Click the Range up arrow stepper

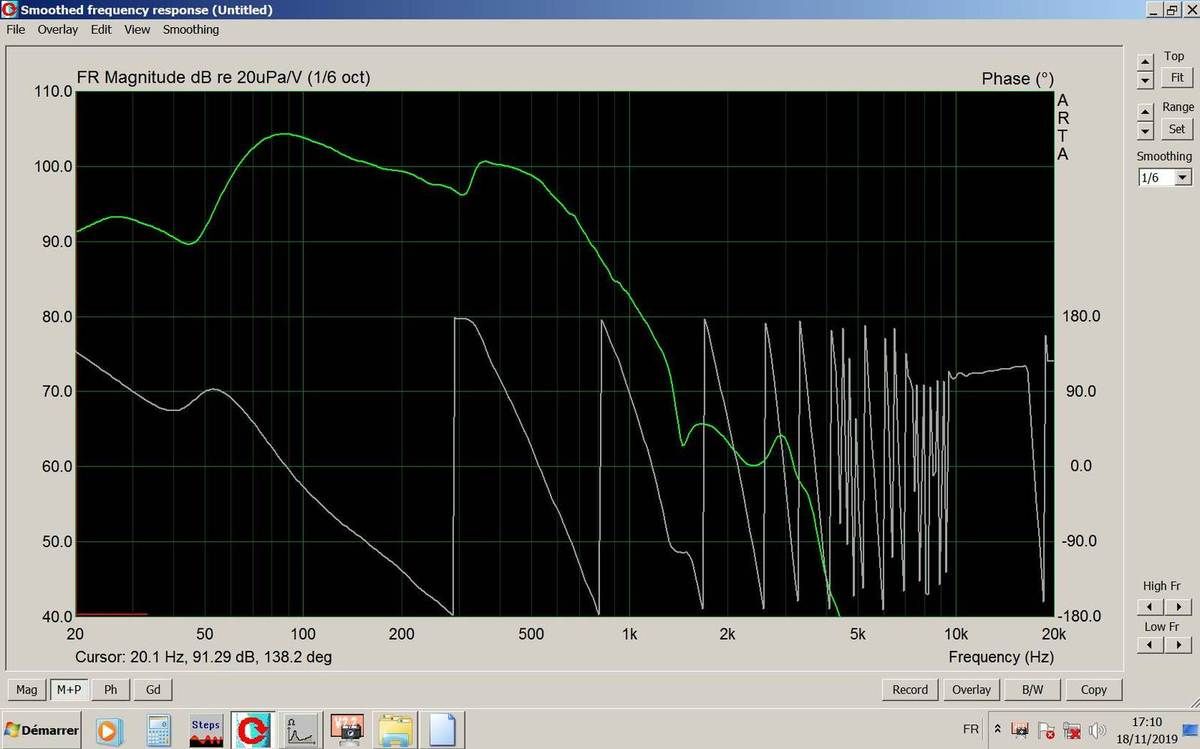click(x=1145, y=114)
